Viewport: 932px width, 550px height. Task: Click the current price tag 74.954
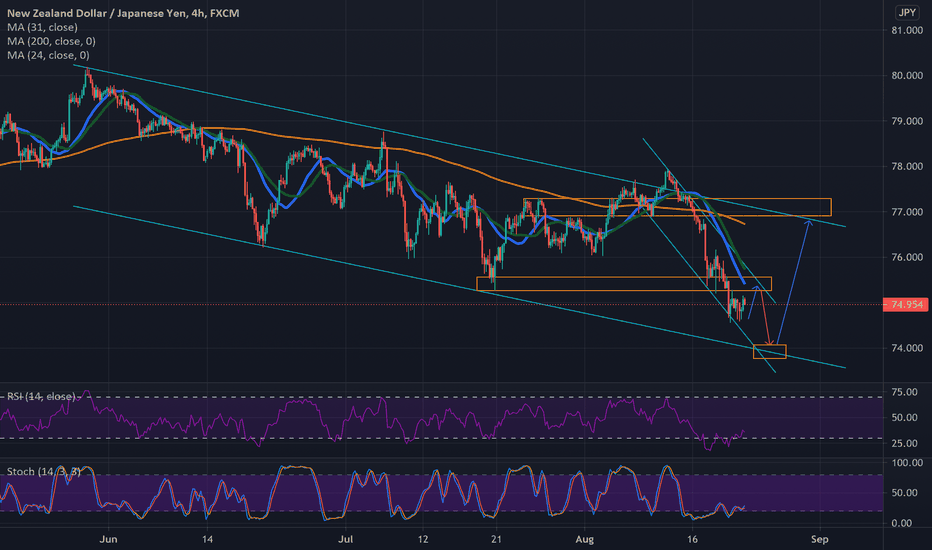pos(905,304)
